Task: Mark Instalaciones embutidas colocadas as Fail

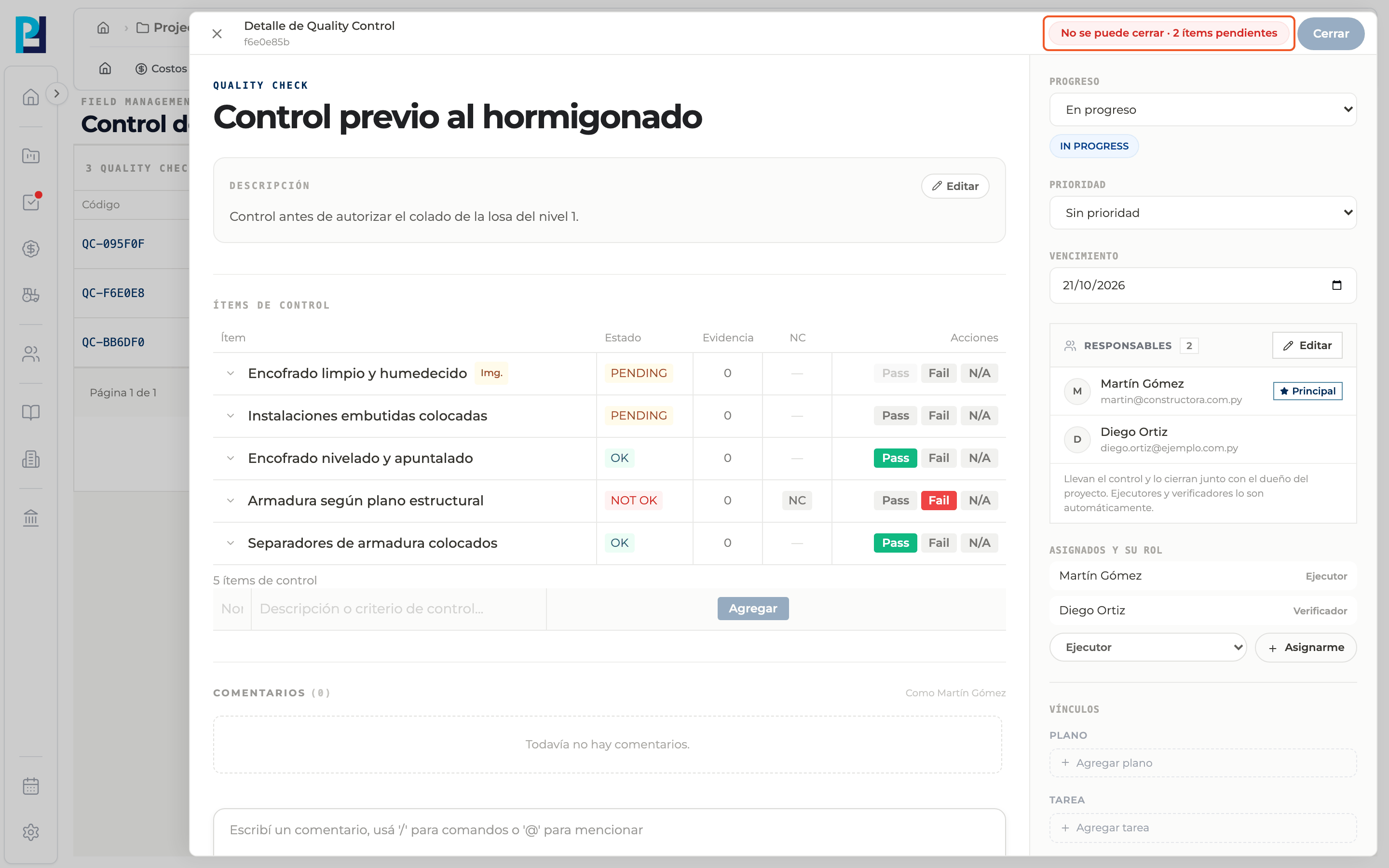Action: tap(939, 416)
